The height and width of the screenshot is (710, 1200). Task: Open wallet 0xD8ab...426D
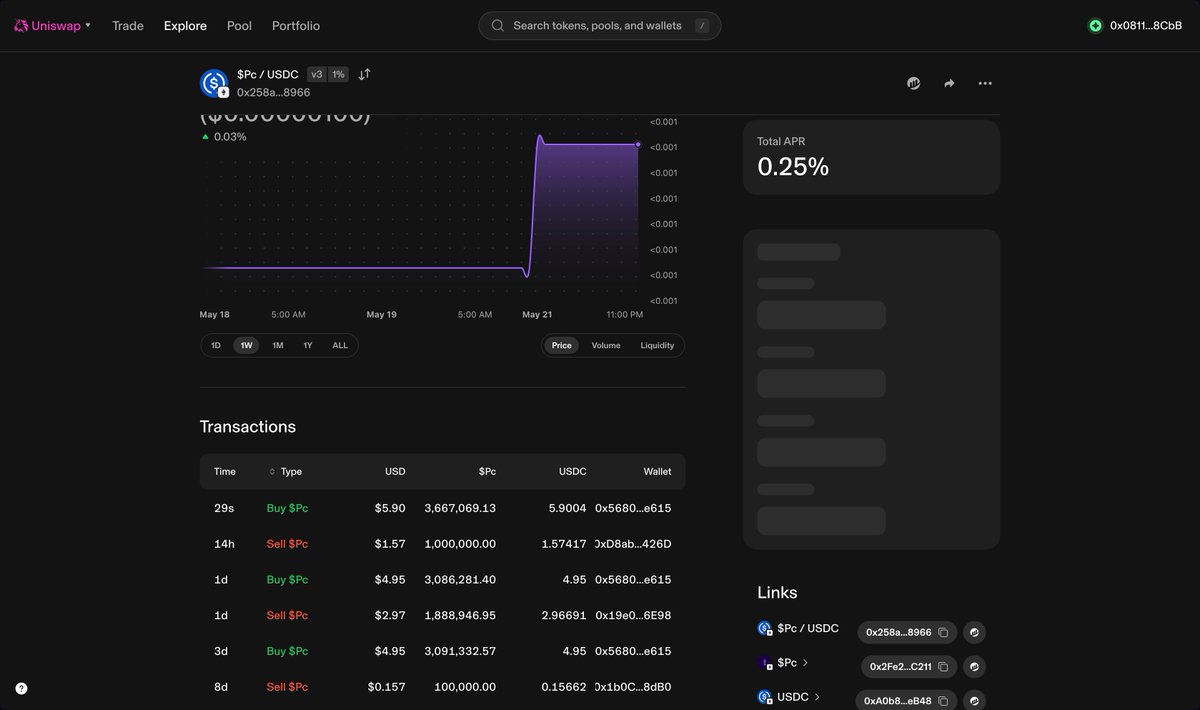pyautogui.click(x=633, y=544)
